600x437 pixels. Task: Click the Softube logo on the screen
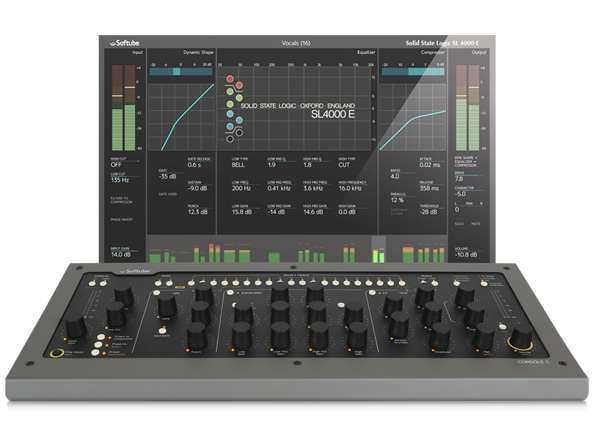coord(124,43)
